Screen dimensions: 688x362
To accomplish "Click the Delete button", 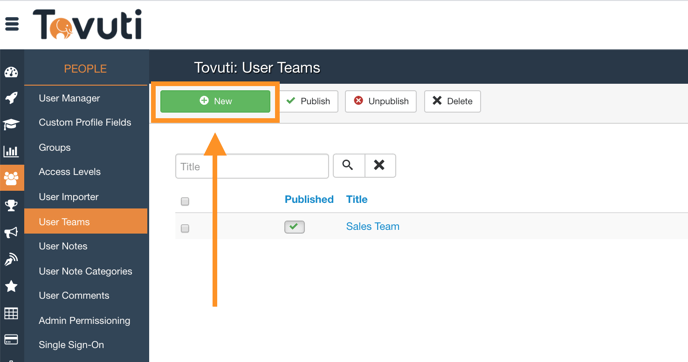I will click(452, 101).
